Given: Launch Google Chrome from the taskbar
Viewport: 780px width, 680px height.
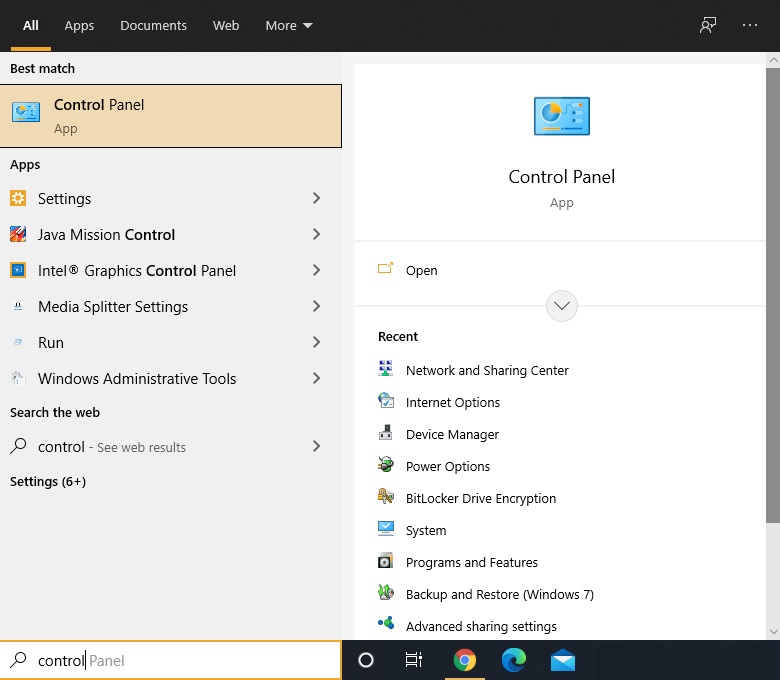Looking at the screenshot, I should tap(465, 660).
